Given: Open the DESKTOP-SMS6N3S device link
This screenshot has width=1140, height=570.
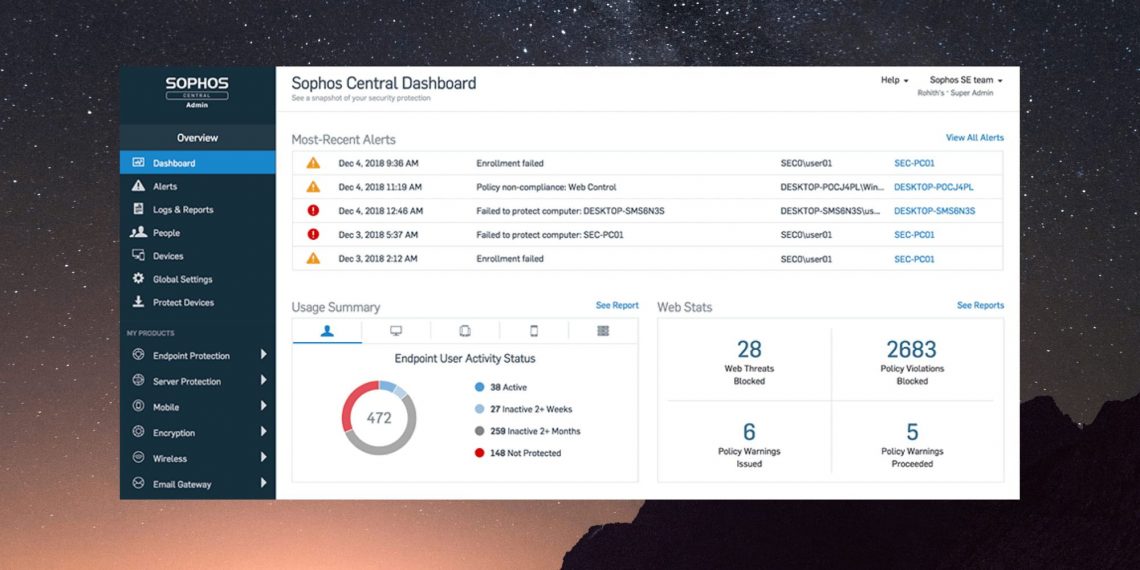Looking at the screenshot, I should (x=934, y=211).
